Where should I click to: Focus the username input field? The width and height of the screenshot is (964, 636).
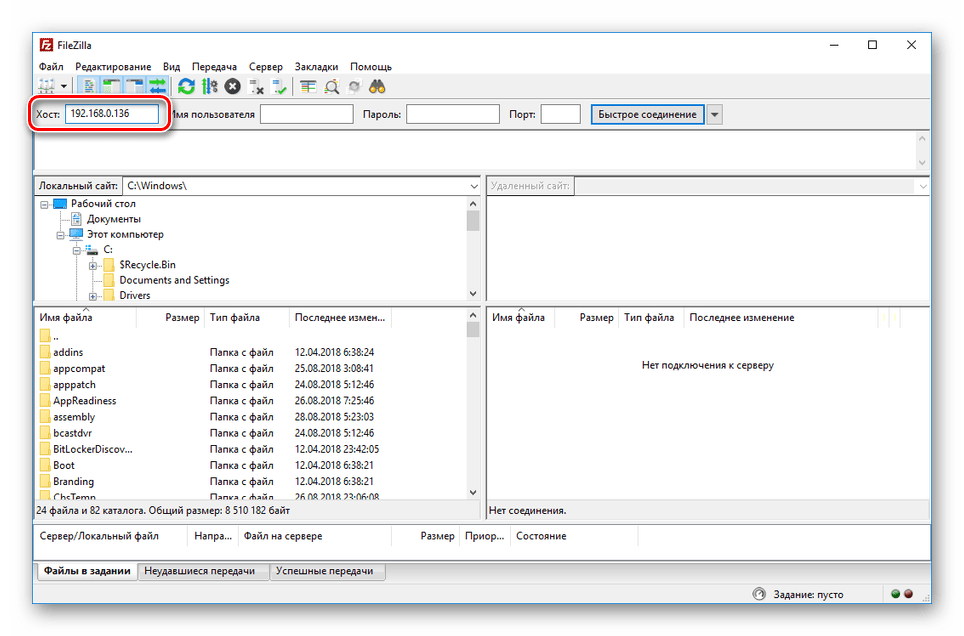coord(306,114)
